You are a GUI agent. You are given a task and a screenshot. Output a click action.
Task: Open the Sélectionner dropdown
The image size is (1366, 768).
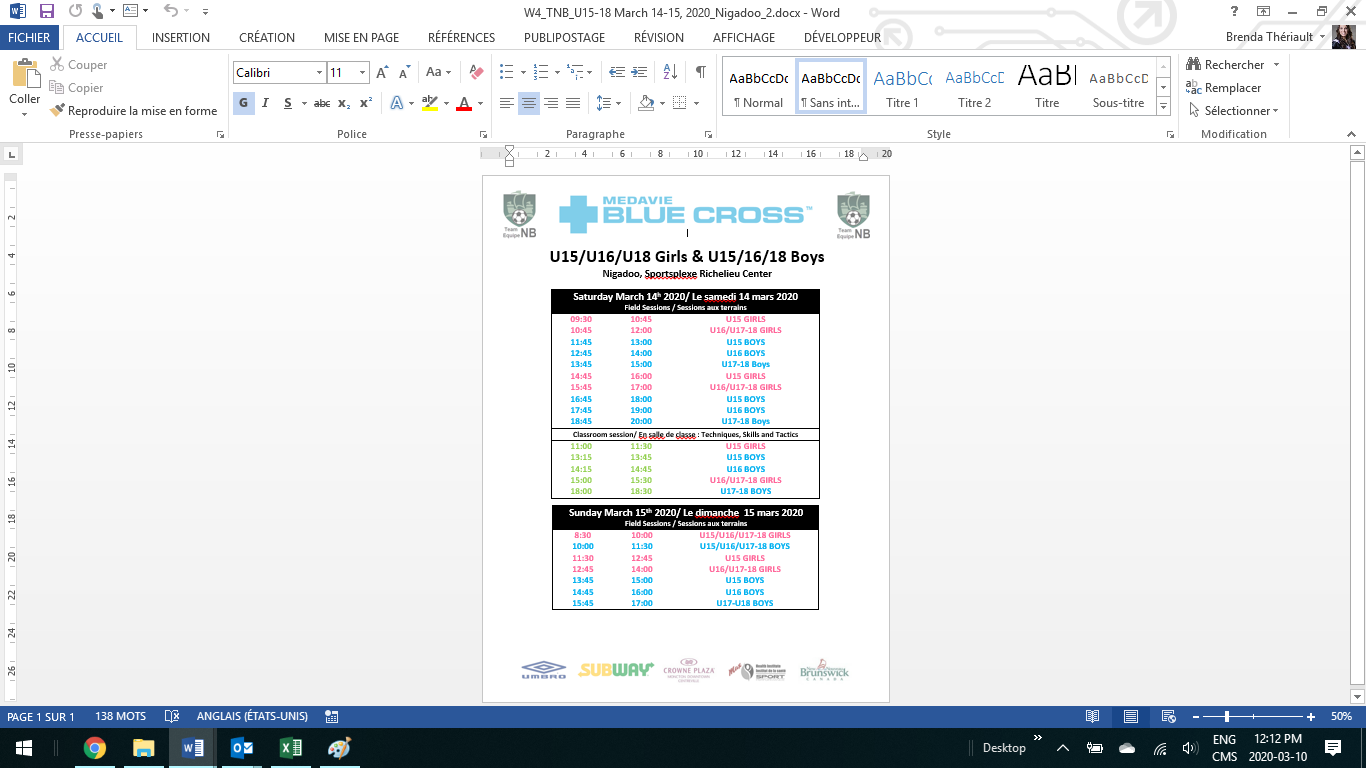pos(1232,111)
